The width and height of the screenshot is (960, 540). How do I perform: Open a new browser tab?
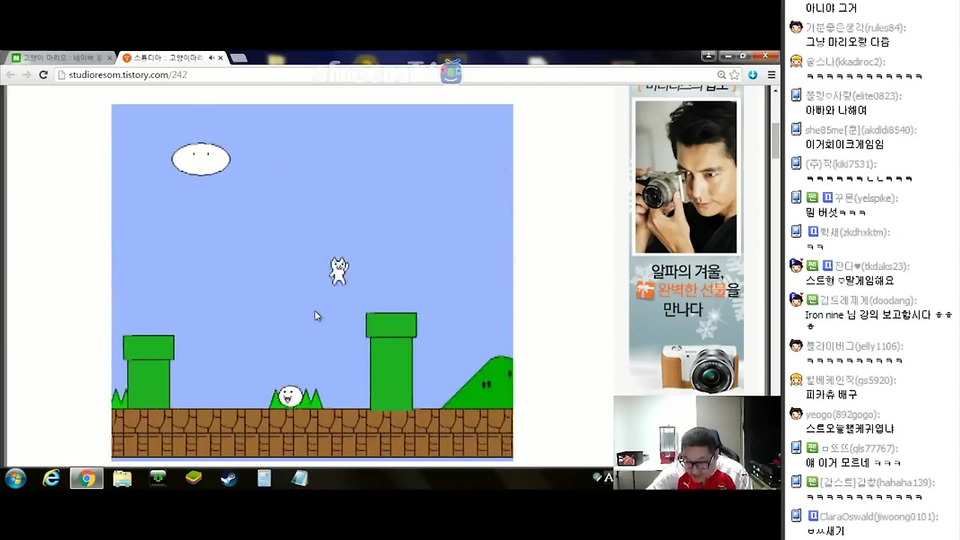click(x=239, y=58)
